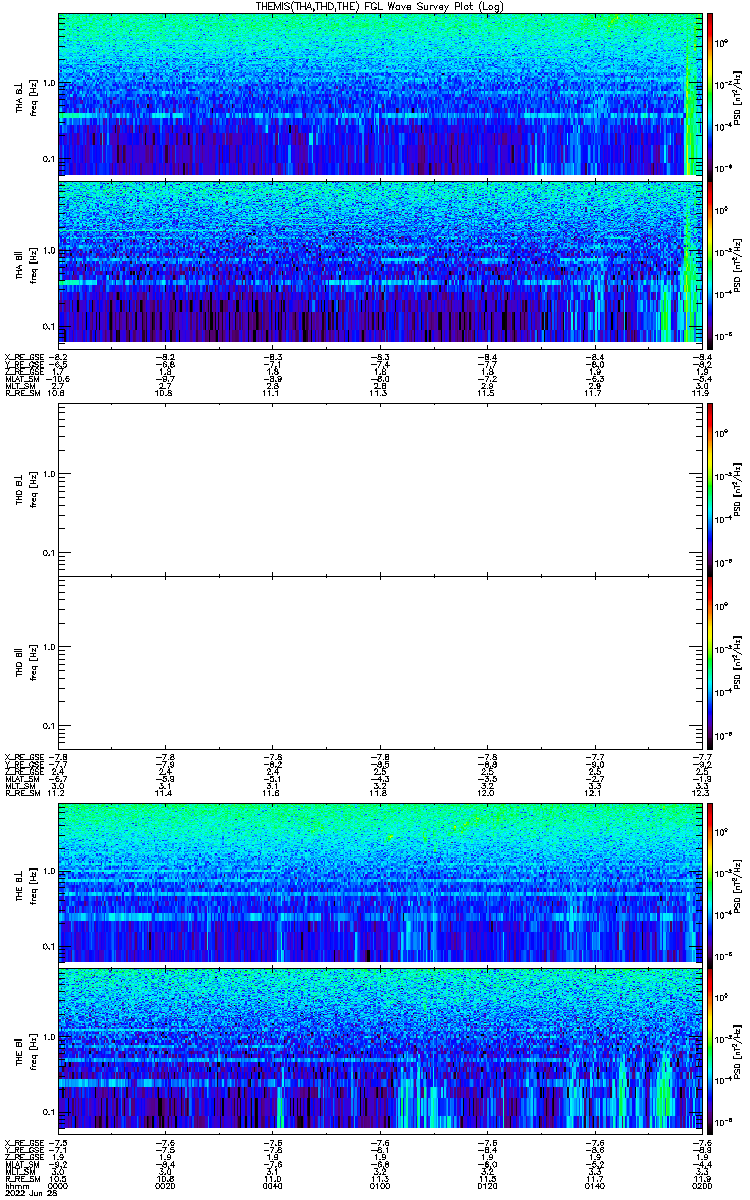Click the THD B-perpendicular PSD color bar

click(x=711, y=489)
